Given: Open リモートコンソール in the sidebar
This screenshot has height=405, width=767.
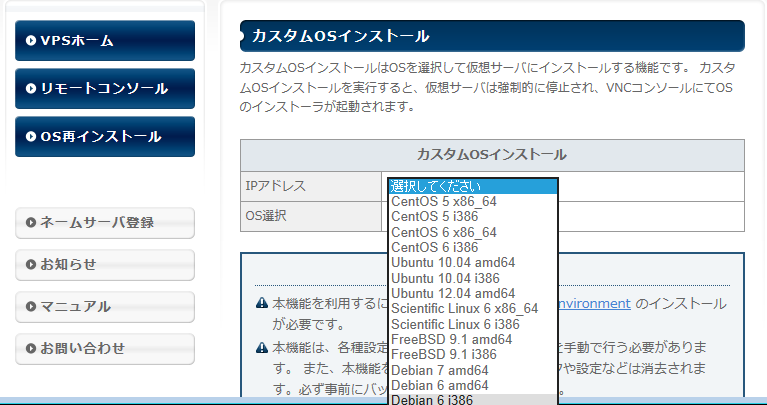Looking at the screenshot, I should [x=105, y=89].
